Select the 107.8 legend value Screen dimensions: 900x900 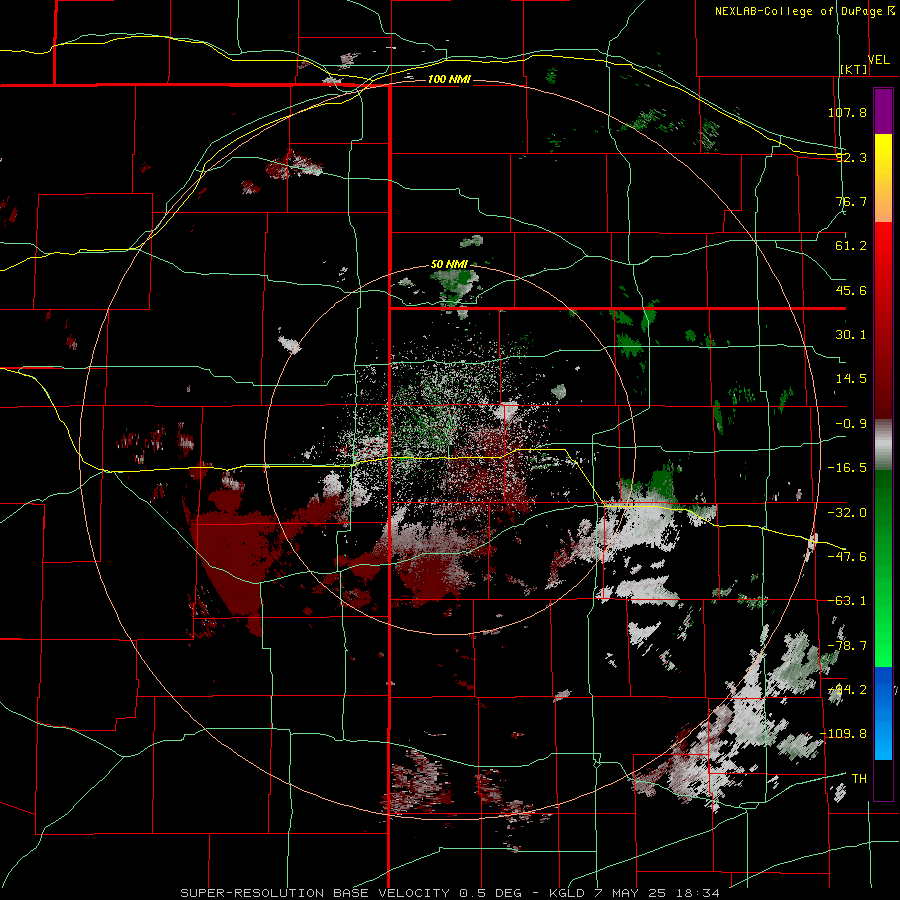[x=847, y=112]
